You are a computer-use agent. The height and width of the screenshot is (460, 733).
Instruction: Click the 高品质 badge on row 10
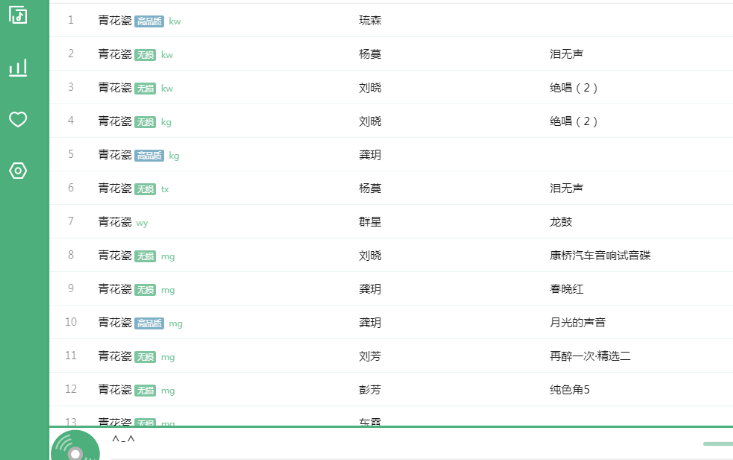click(149, 323)
